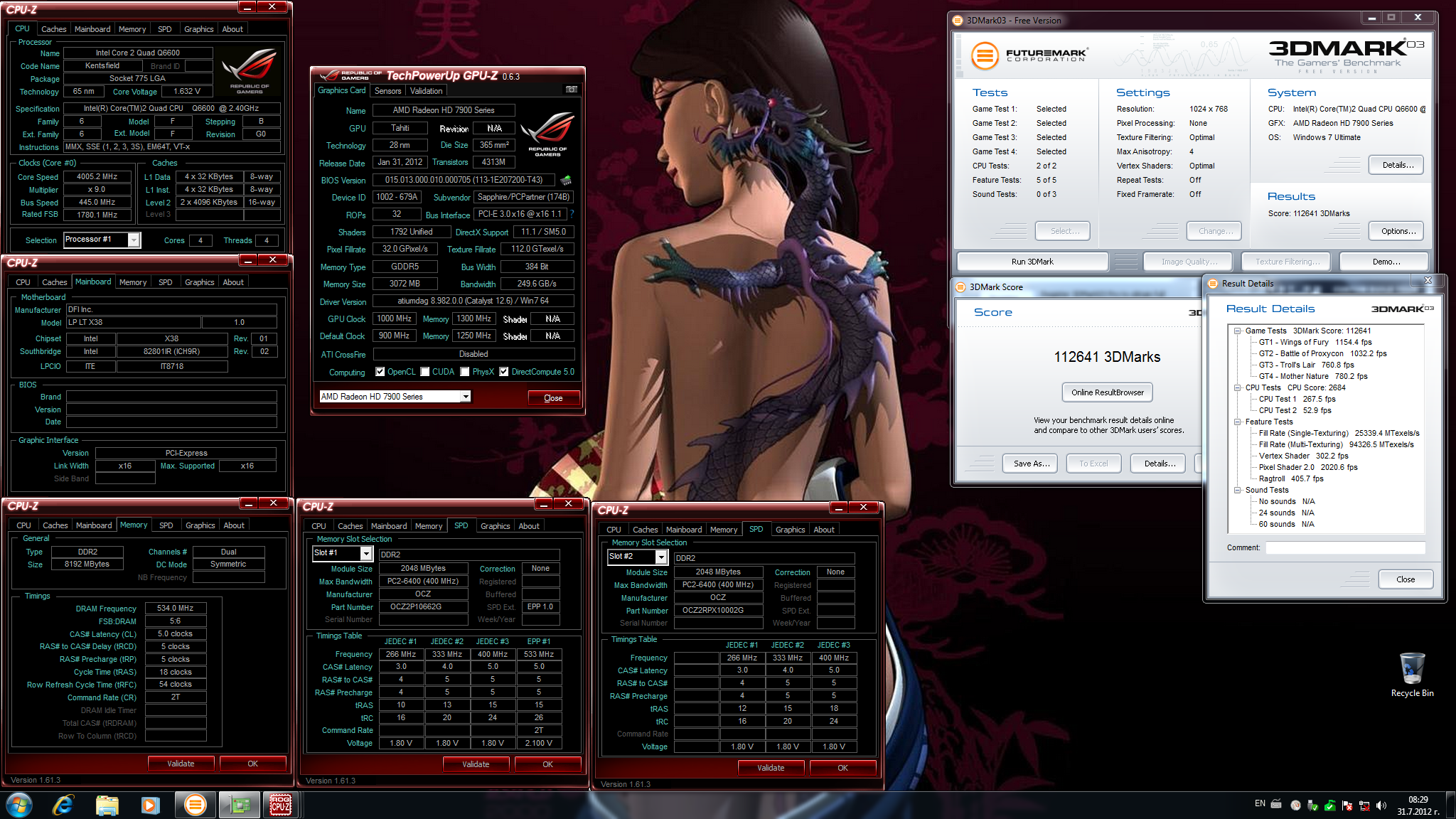Image resolution: width=1456 pixels, height=819 pixels.
Task: Select the GT4 - Mother Nature row
Action: click(1313, 376)
